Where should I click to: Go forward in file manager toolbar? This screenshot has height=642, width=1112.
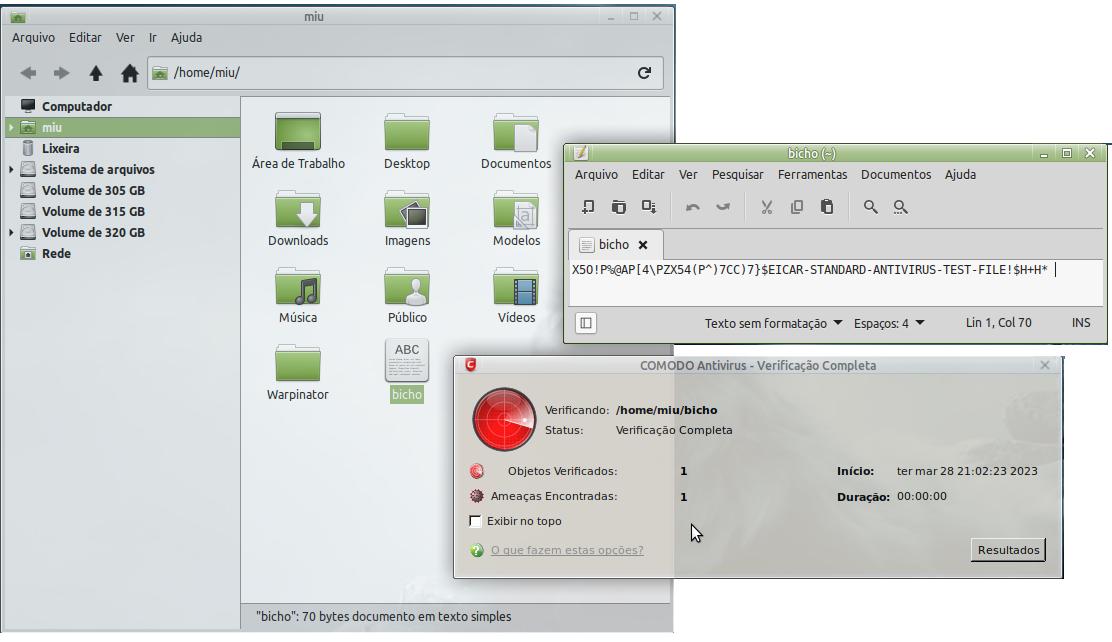(62, 73)
